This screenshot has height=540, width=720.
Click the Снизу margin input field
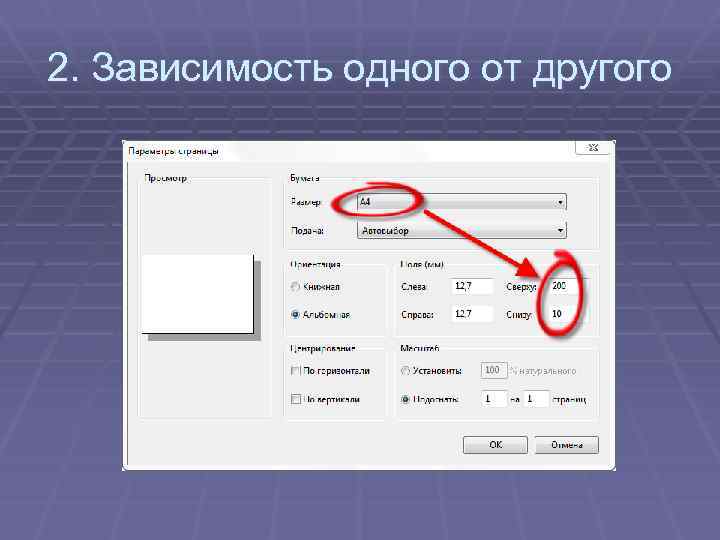coord(566,314)
